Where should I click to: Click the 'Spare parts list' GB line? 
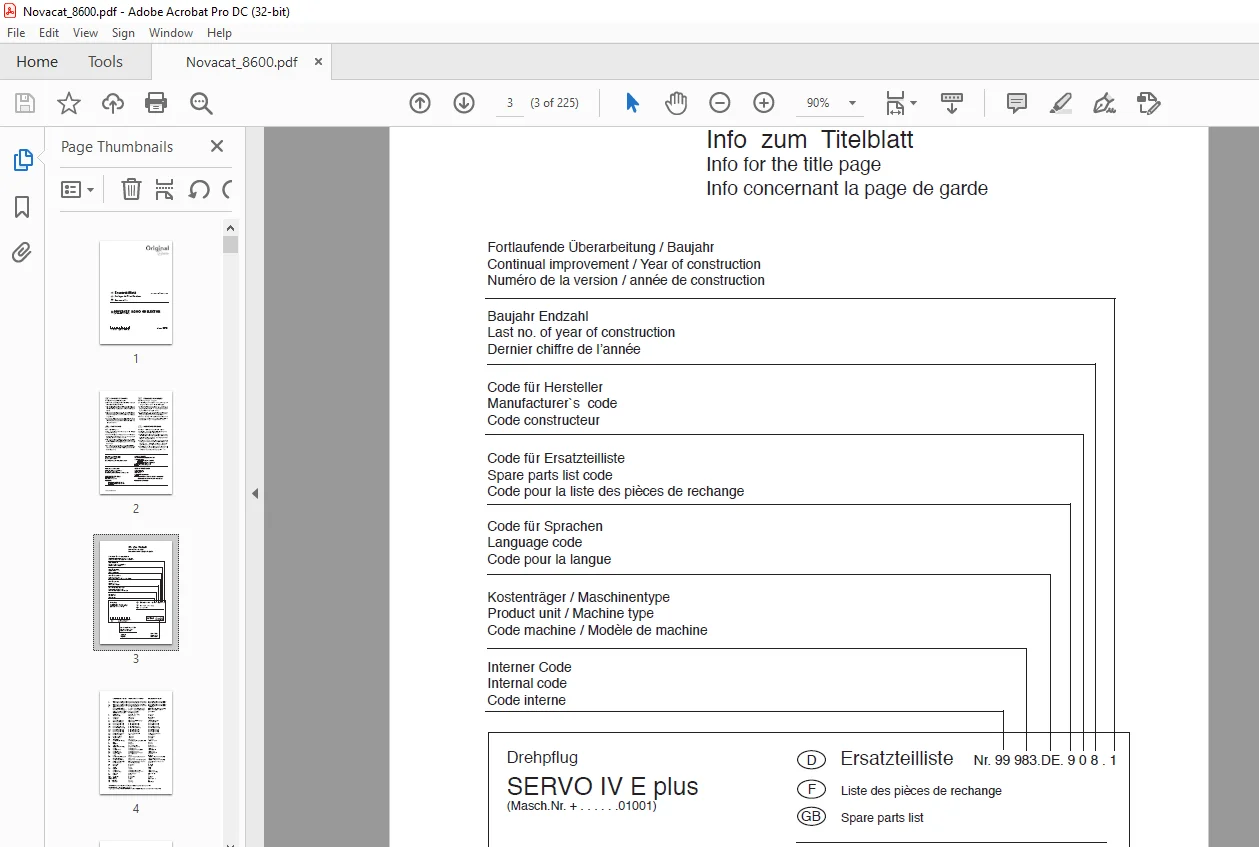coord(882,817)
